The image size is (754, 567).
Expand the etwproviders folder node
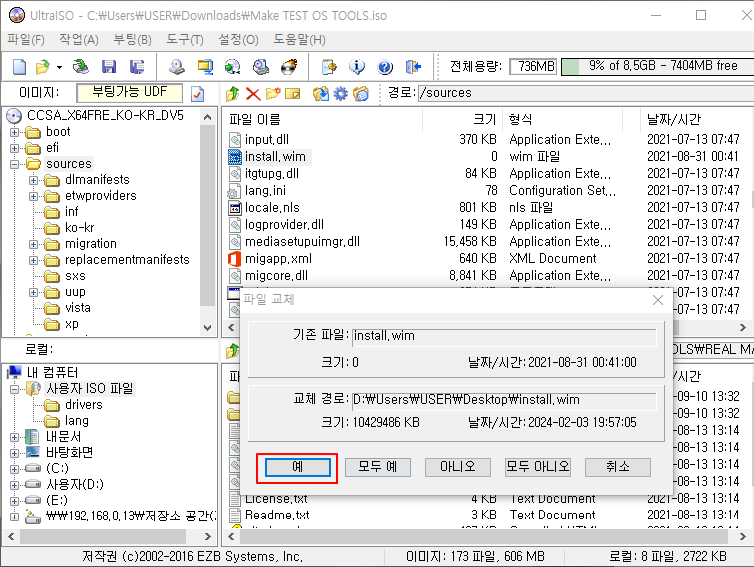pyautogui.click(x=33, y=196)
